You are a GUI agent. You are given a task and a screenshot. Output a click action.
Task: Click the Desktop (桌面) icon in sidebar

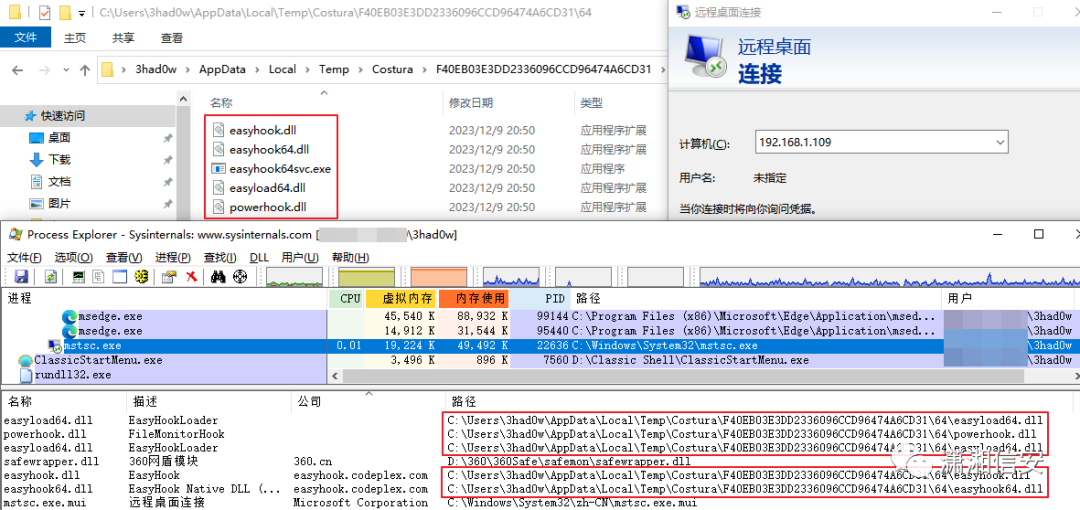[37, 138]
